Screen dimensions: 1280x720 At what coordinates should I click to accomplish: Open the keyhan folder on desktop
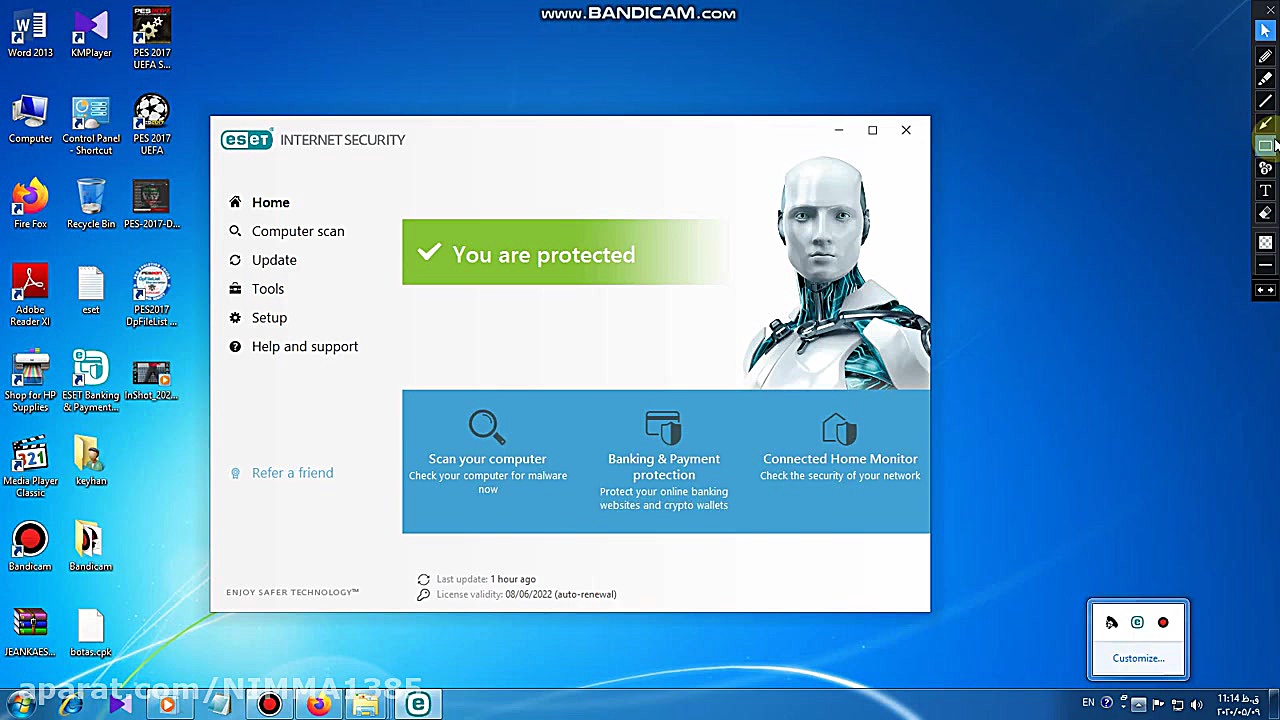[x=91, y=462]
